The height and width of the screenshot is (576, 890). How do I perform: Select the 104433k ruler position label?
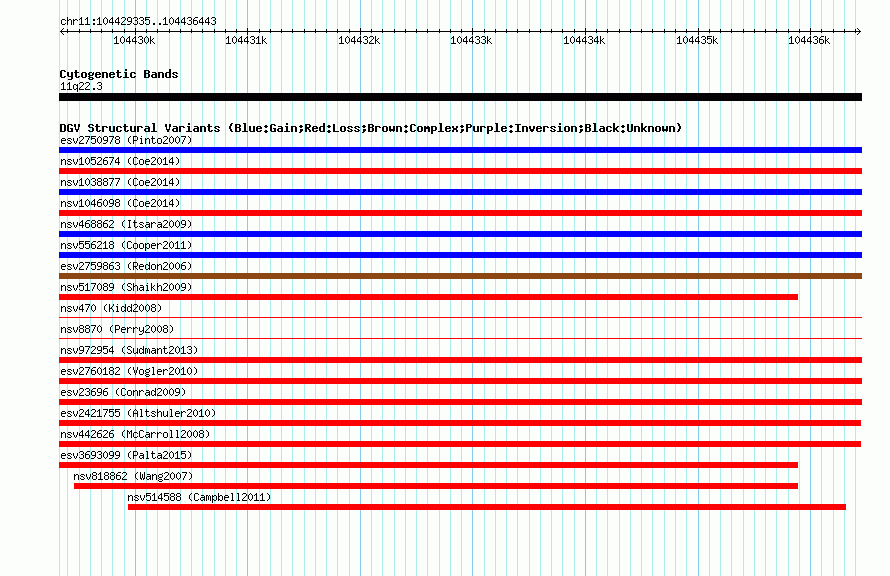(x=471, y=40)
